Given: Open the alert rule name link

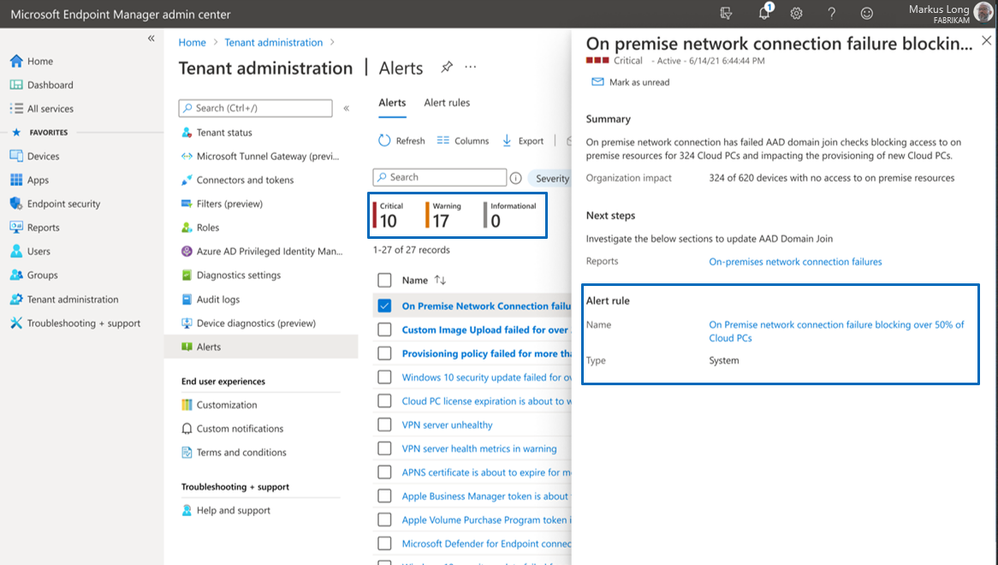Looking at the screenshot, I should tap(836, 331).
